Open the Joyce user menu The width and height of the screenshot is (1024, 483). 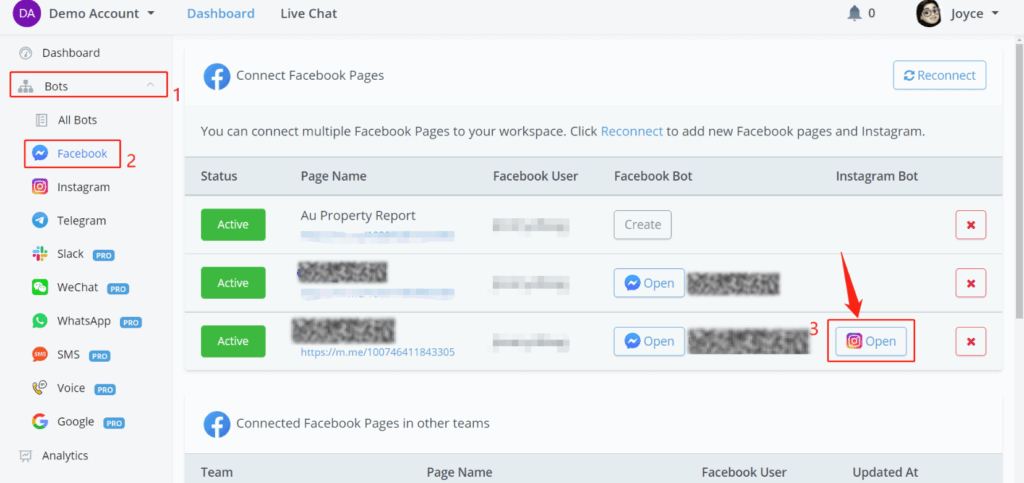(x=958, y=14)
